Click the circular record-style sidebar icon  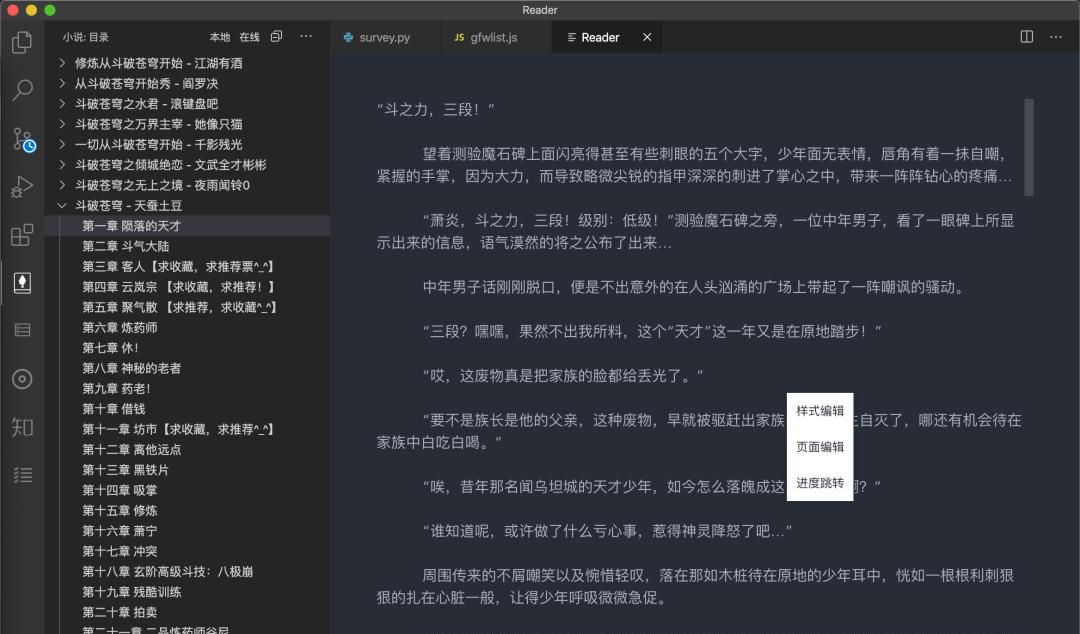23,379
